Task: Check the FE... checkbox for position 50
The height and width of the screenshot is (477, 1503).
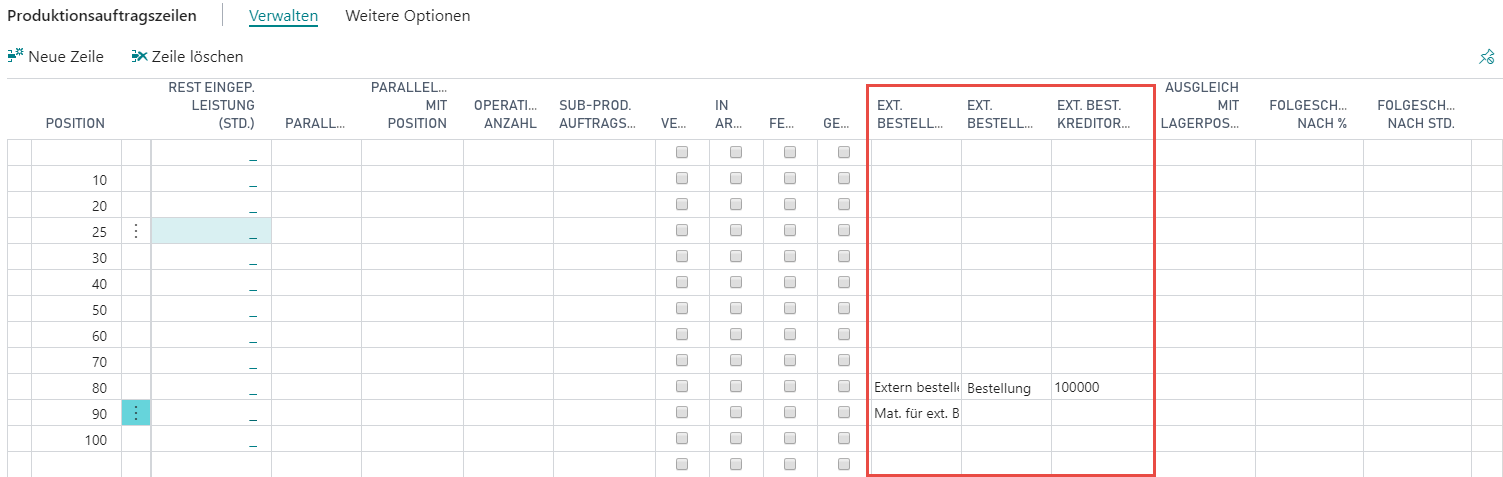Action: click(x=790, y=309)
